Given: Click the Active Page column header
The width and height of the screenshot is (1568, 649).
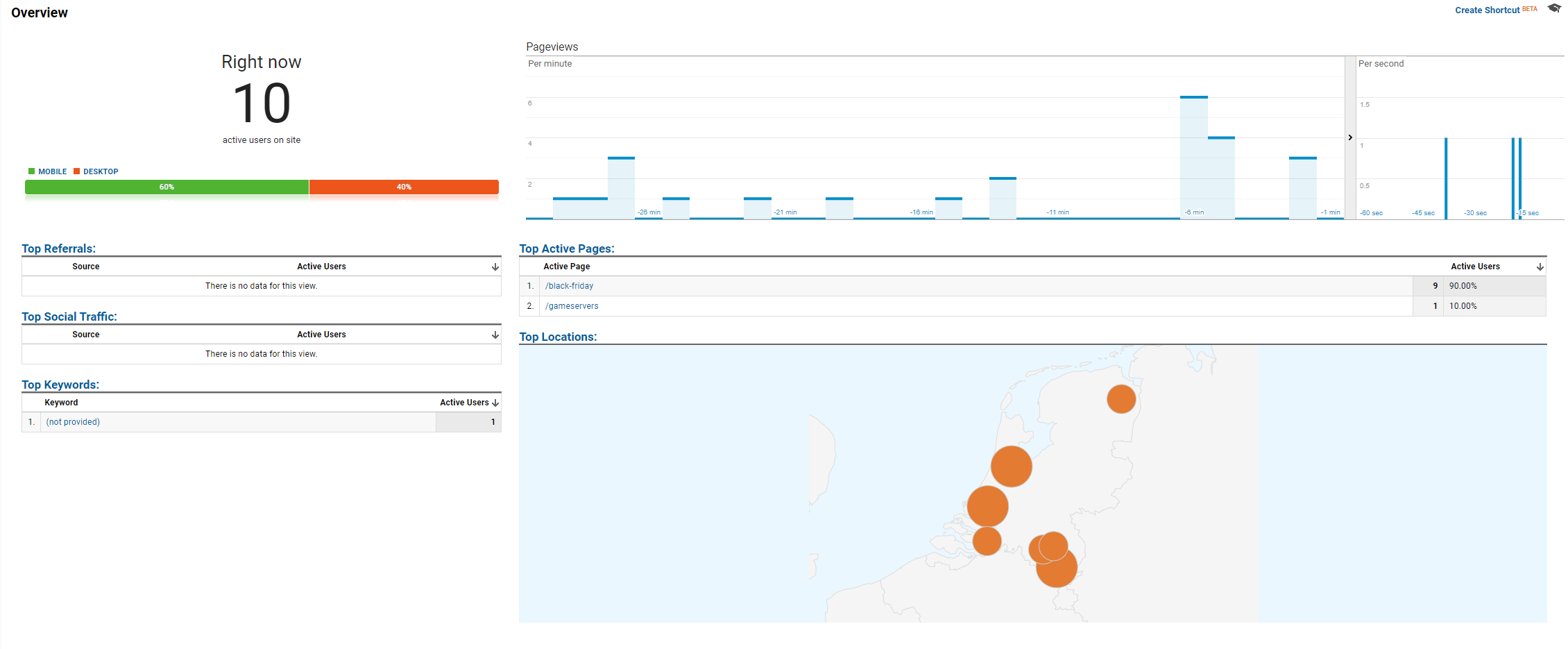Looking at the screenshot, I should click(566, 267).
